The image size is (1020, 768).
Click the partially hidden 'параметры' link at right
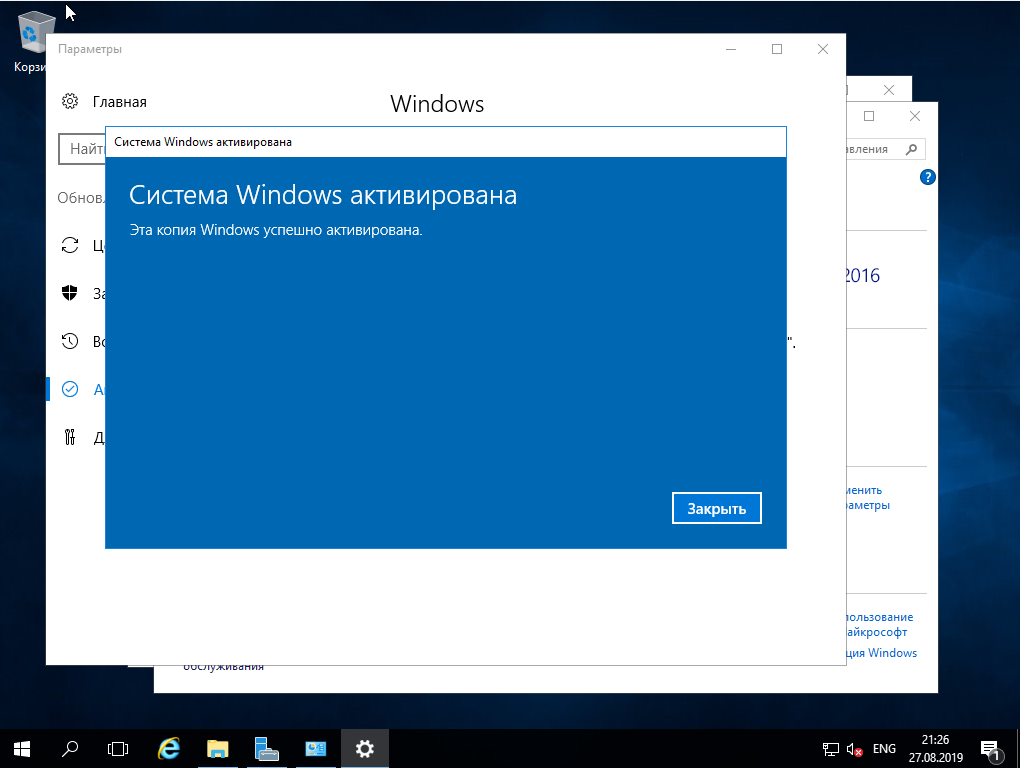(866, 505)
